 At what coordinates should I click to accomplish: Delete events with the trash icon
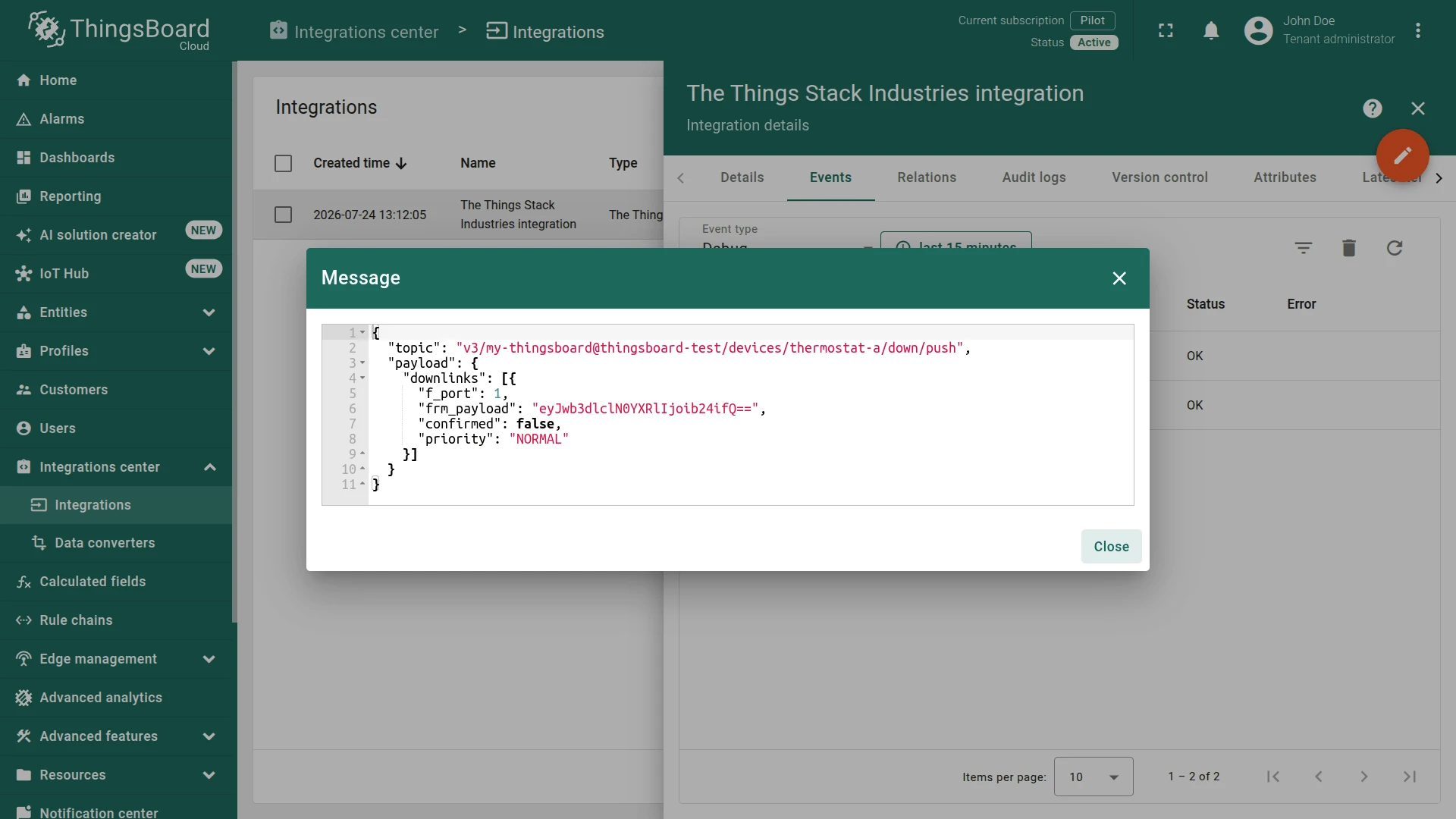tap(1348, 248)
